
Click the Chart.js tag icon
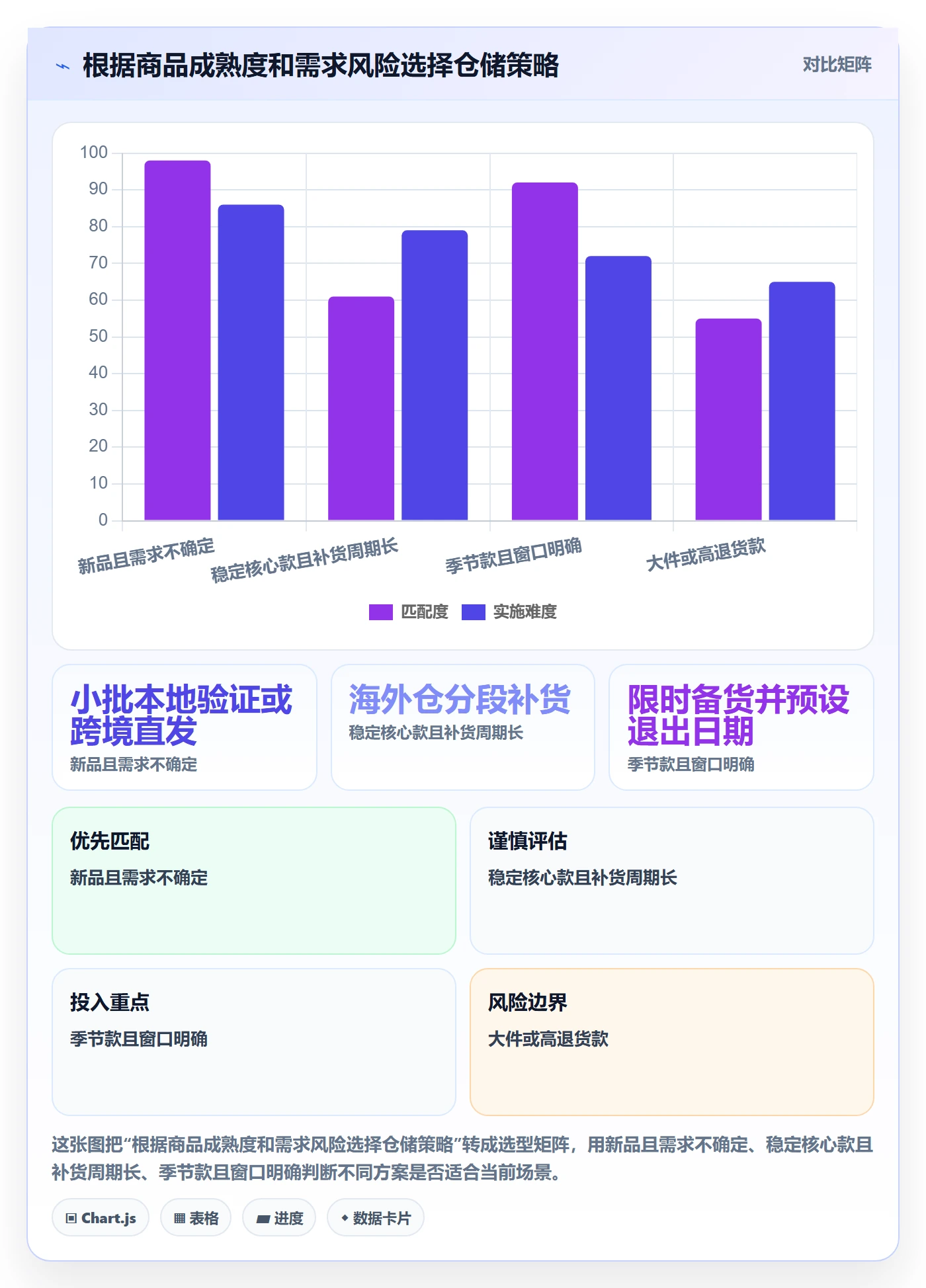[x=71, y=1219]
